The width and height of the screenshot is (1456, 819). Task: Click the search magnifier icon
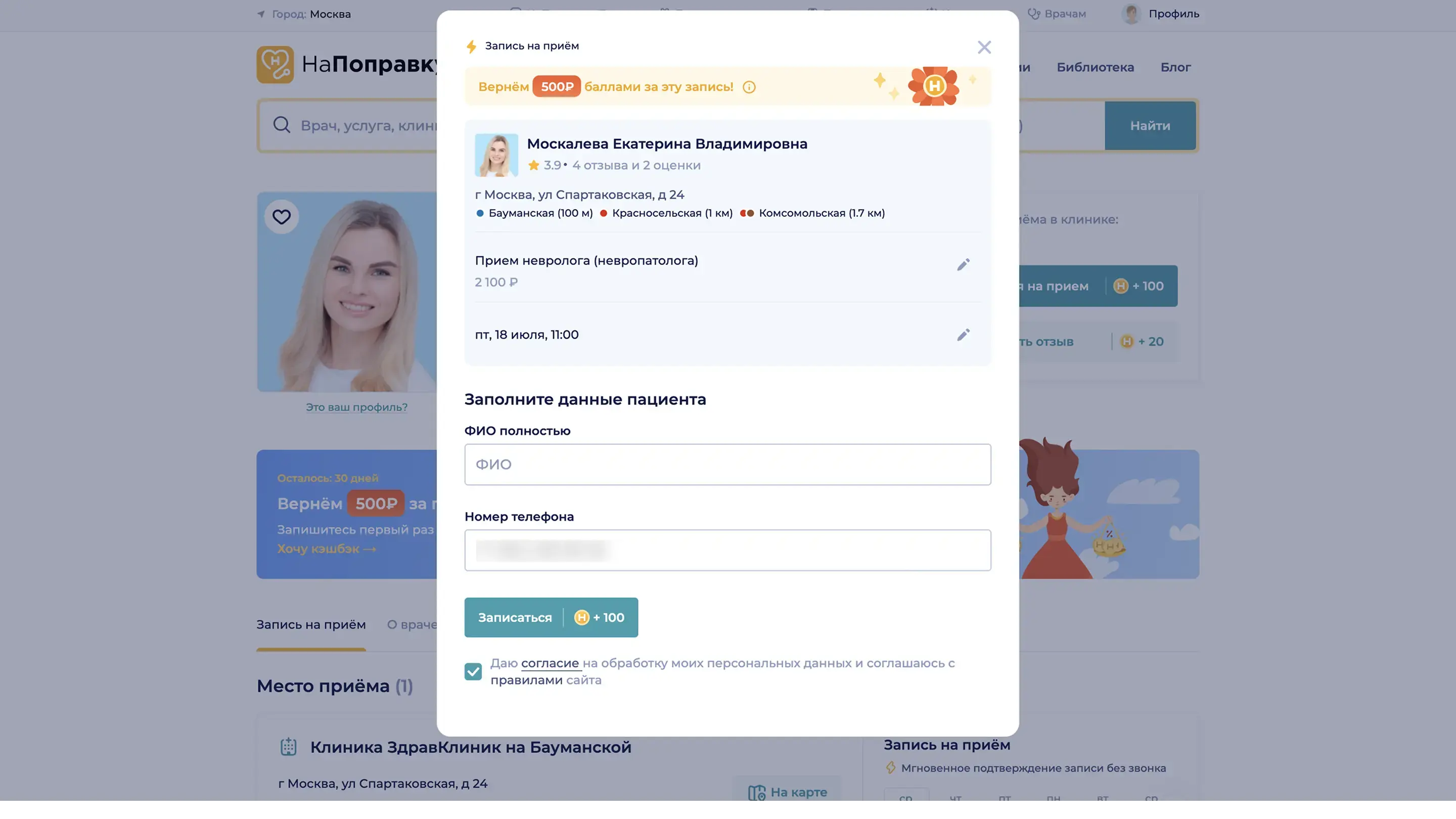click(x=282, y=125)
